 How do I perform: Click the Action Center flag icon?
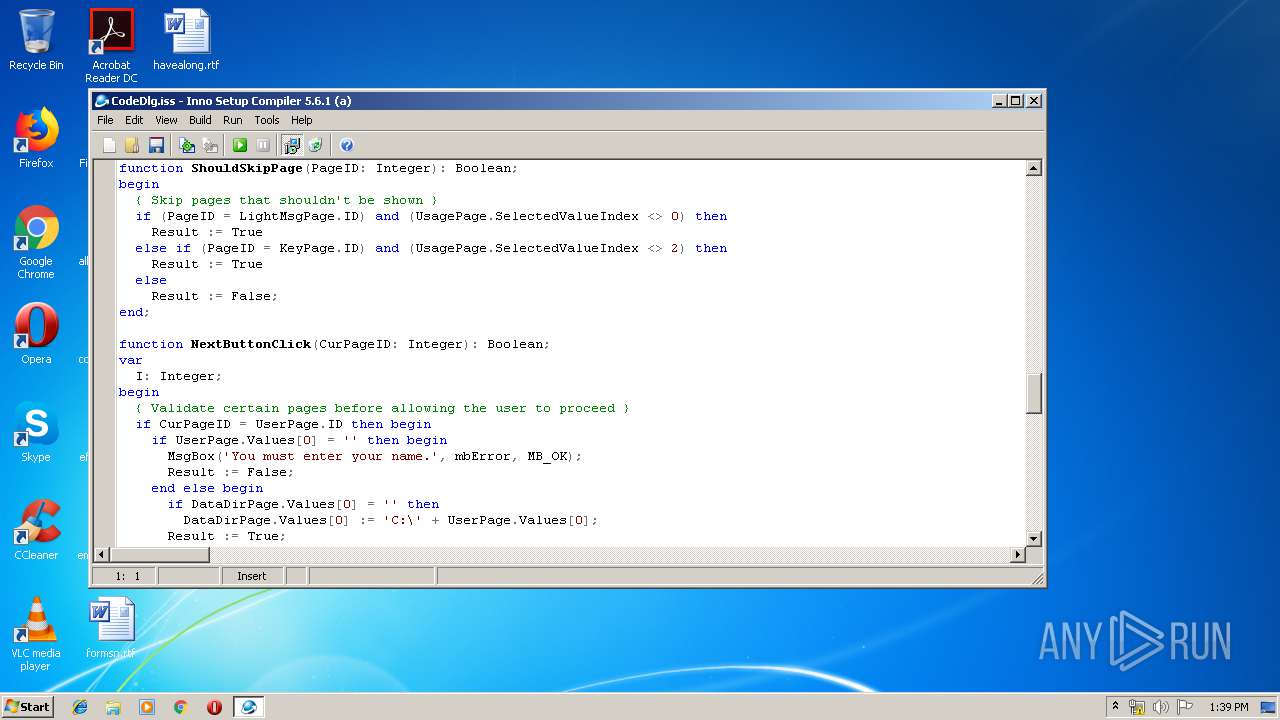point(1185,706)
